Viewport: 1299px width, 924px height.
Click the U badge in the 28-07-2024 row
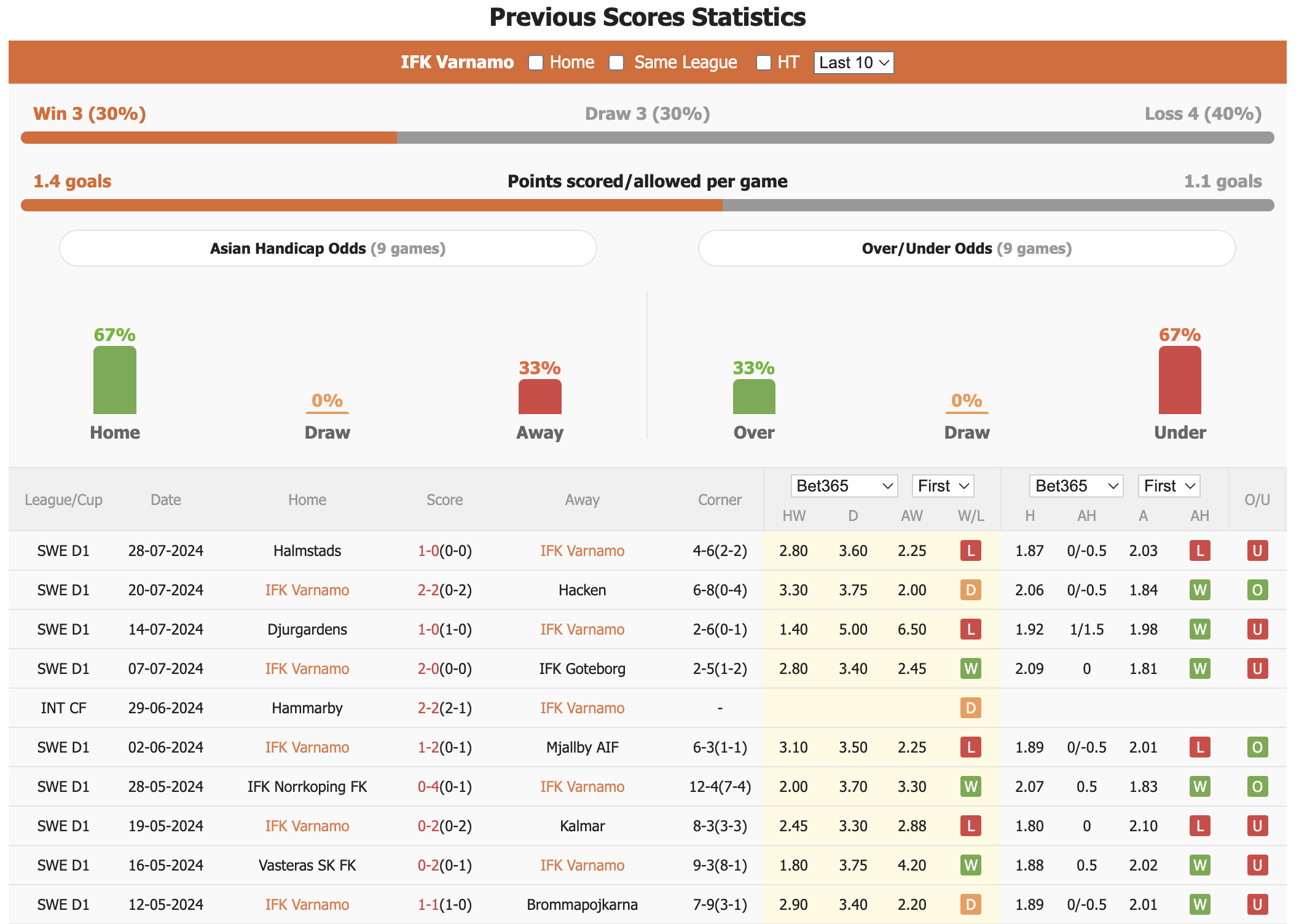pos(1257,550)
